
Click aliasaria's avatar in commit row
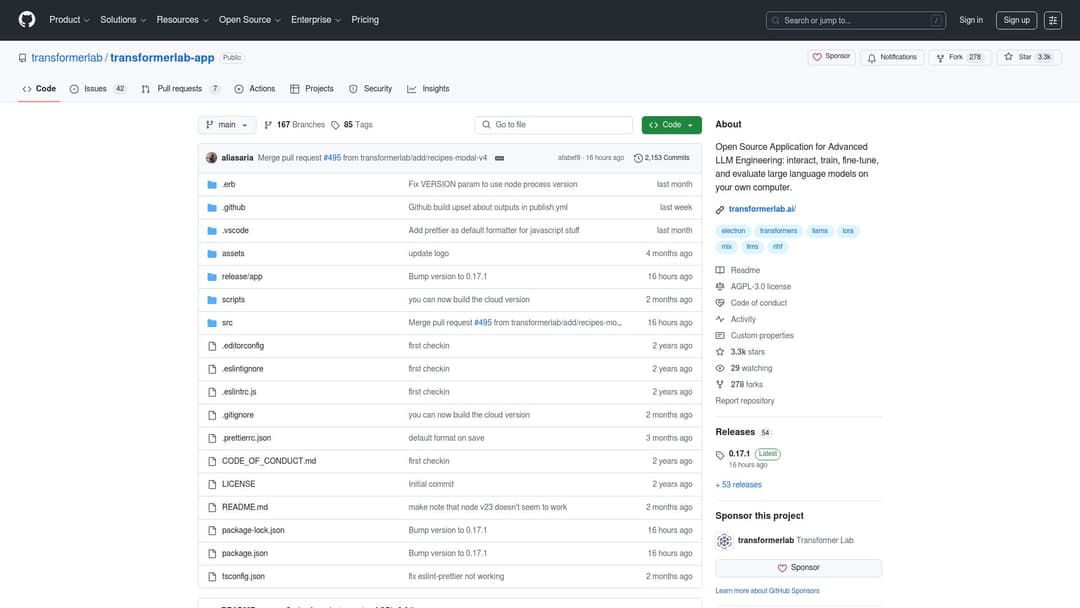point(211,158)
